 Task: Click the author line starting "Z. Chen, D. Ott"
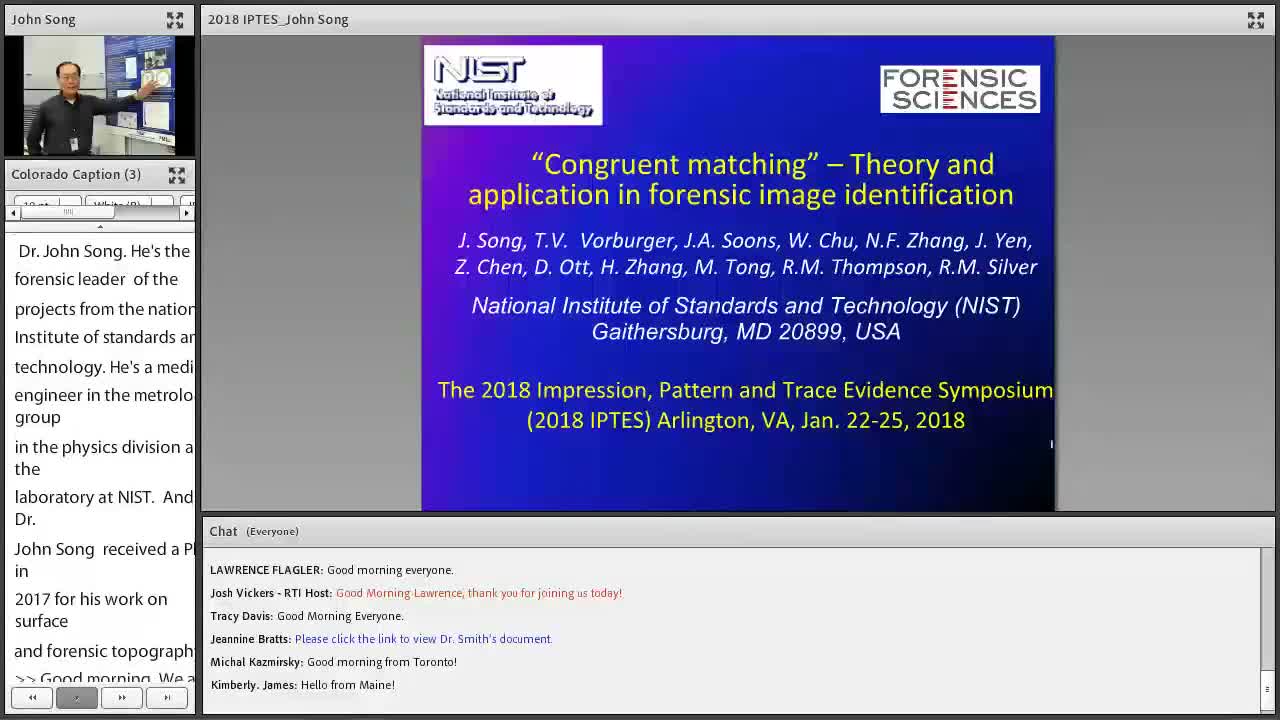click(x=746, y=267)
